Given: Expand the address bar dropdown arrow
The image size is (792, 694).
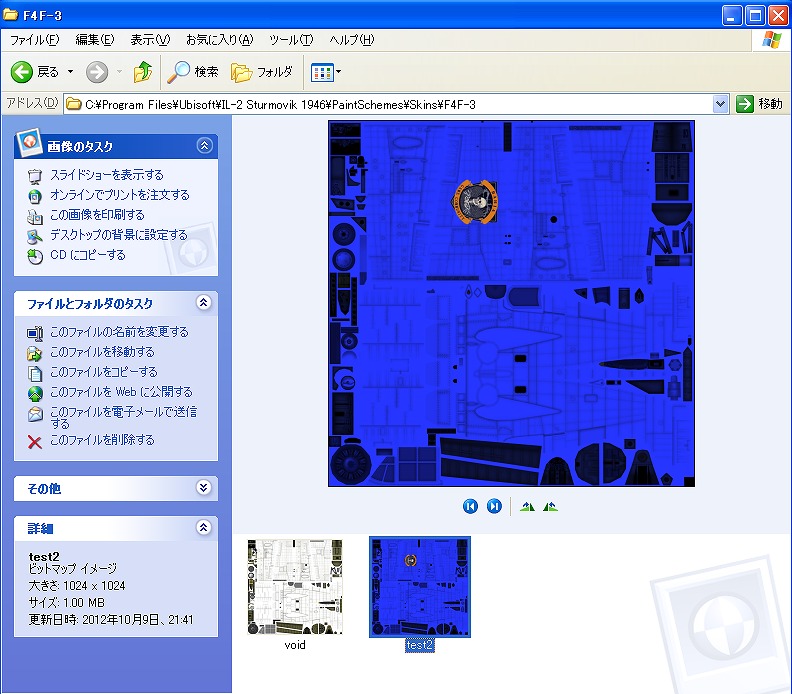Looking at the screenshot, I should [x=721, y=105].
